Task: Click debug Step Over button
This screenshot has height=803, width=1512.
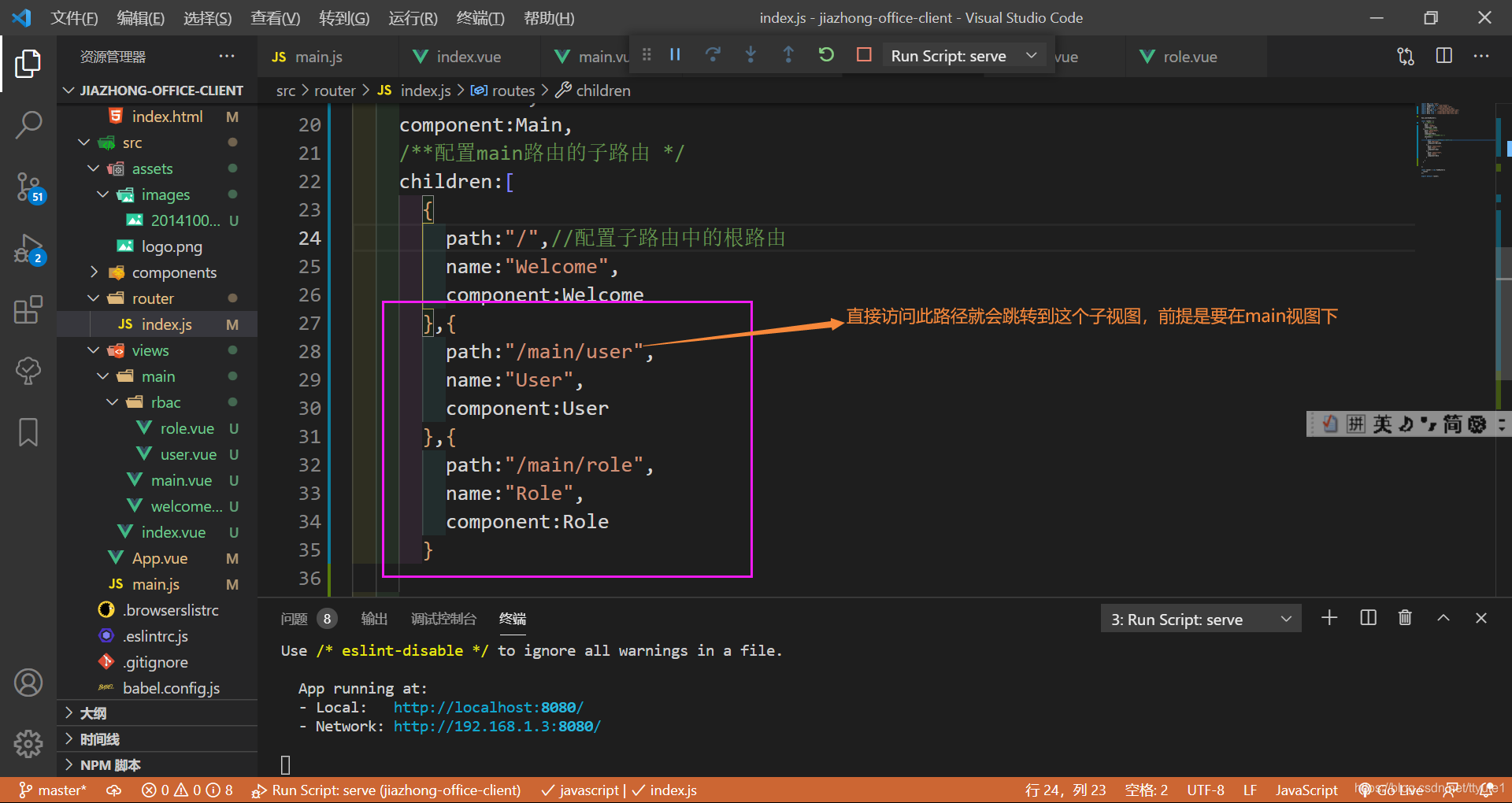Action: click(x=713, y=54)
